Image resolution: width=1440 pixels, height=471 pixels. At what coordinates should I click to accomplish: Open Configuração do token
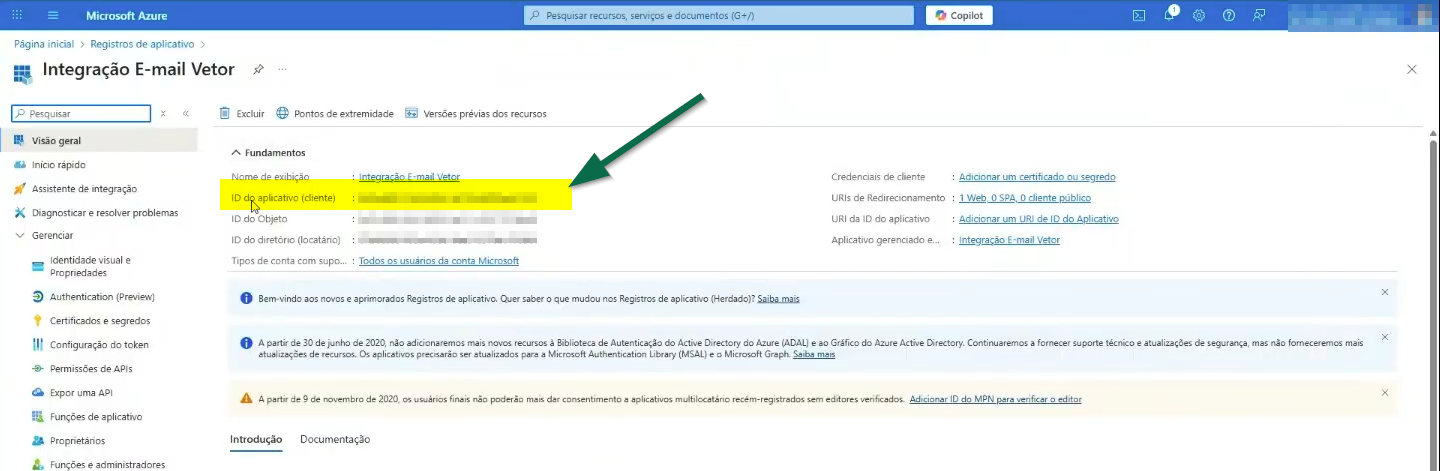100,345
